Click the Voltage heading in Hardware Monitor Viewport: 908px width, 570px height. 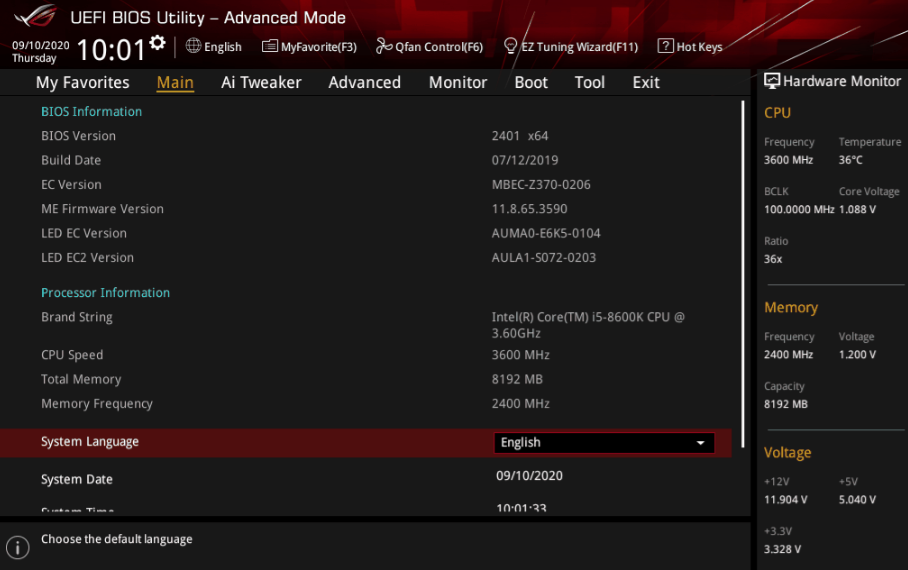[x=788, y=452]
